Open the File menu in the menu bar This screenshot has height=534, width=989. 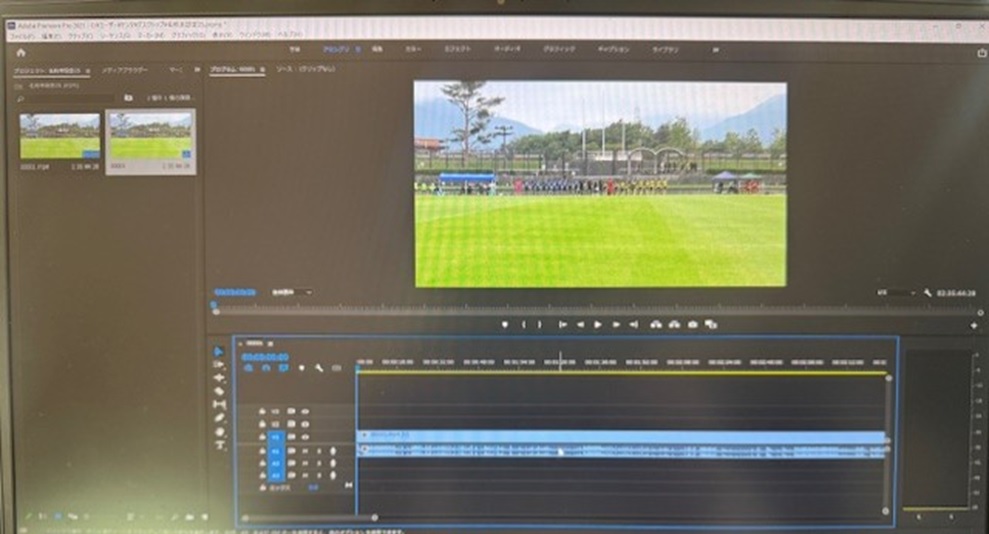[21, 35]
